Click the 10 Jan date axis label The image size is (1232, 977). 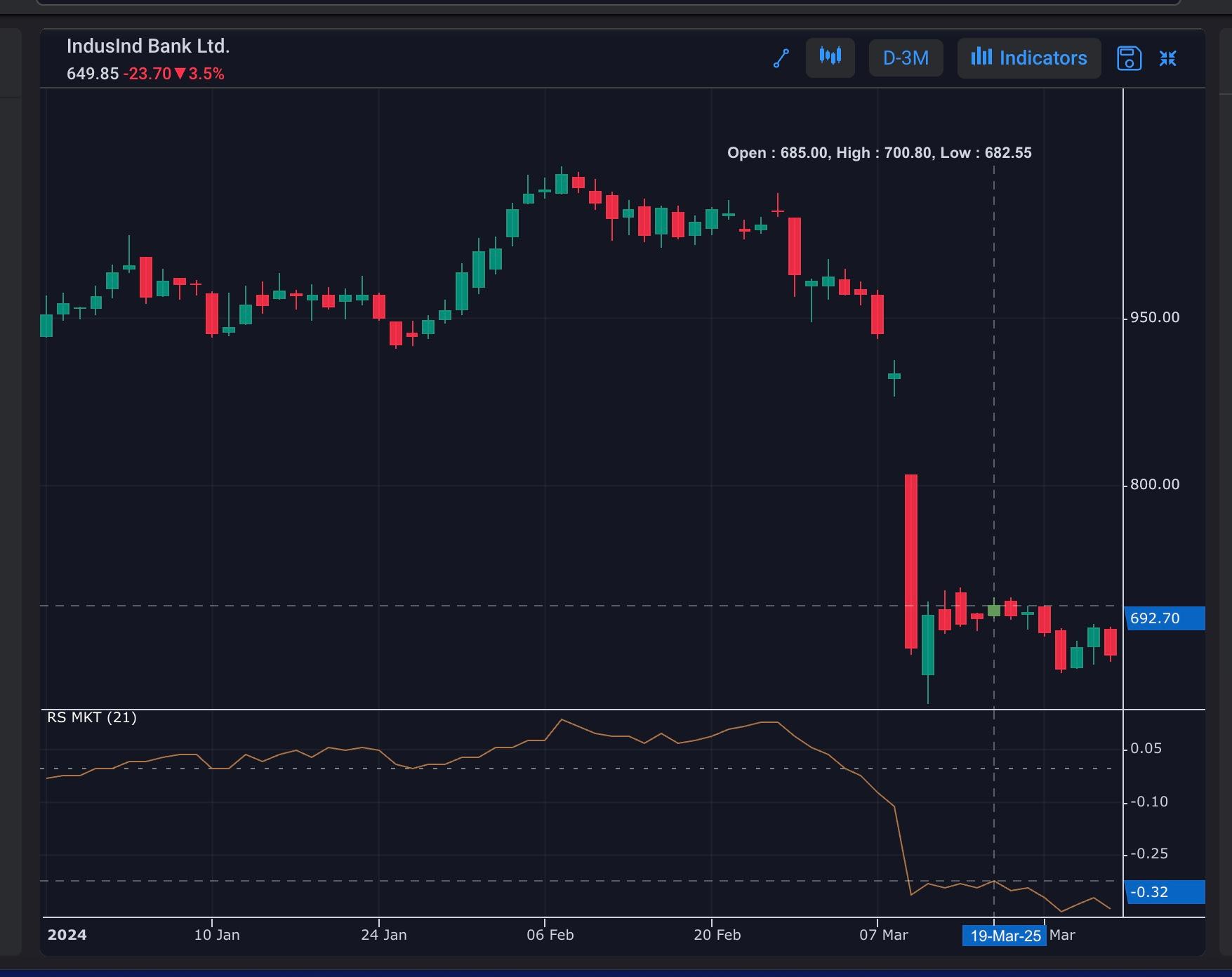tap(217, 935)
